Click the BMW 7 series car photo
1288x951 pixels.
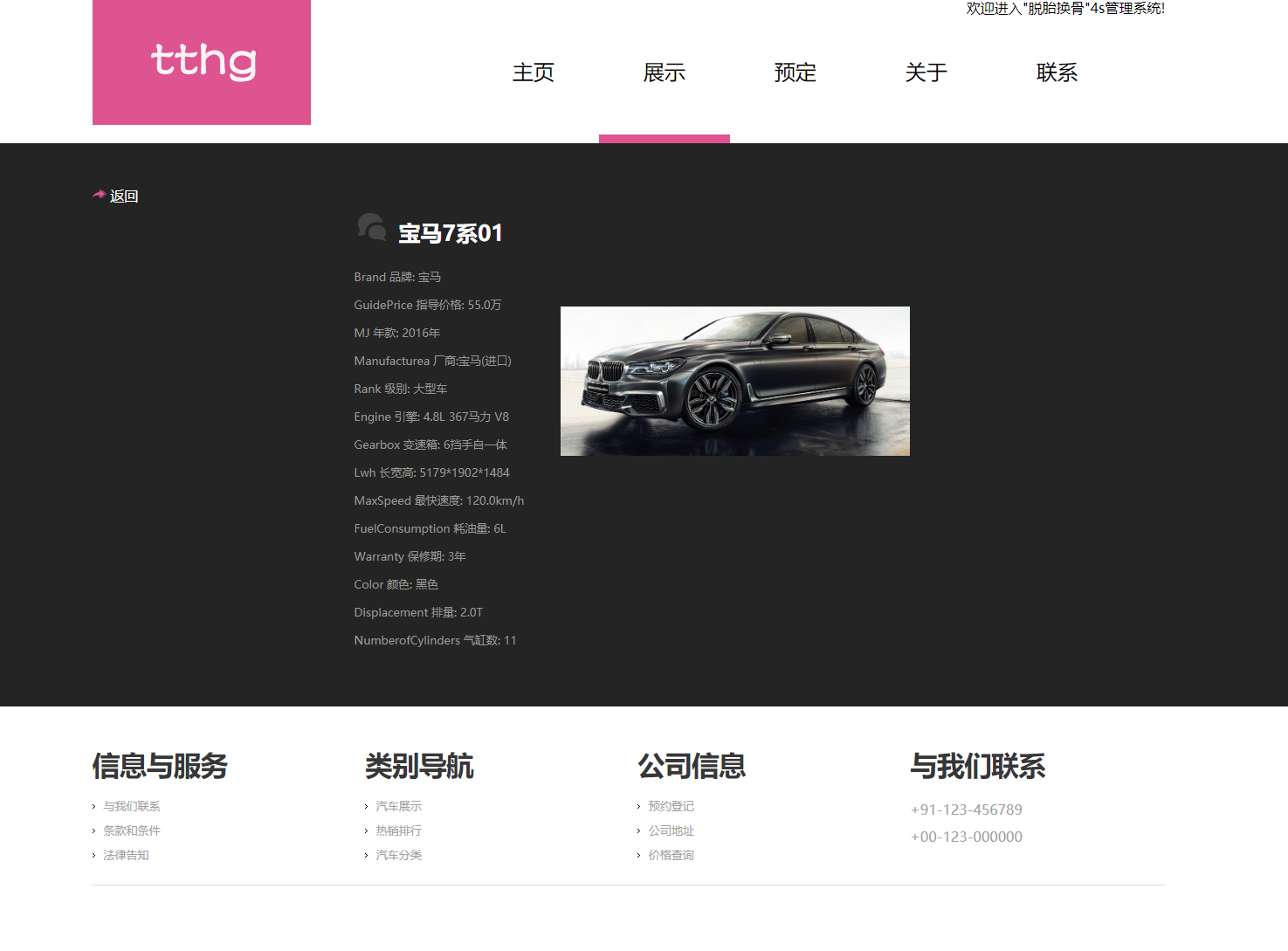tap(734, 381)
